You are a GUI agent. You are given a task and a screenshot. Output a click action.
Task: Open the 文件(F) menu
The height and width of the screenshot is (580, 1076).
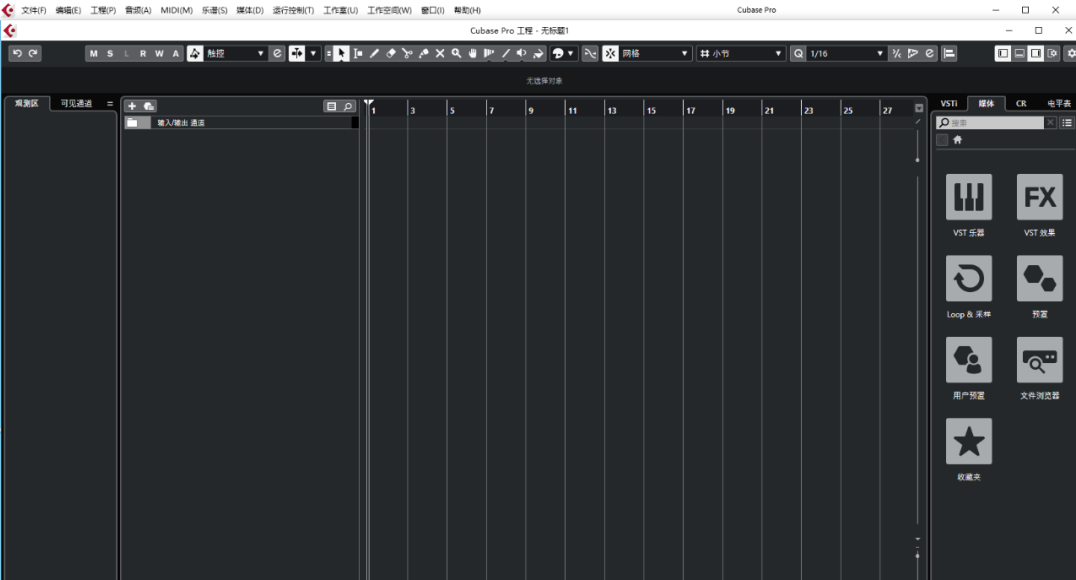[34, 10]
